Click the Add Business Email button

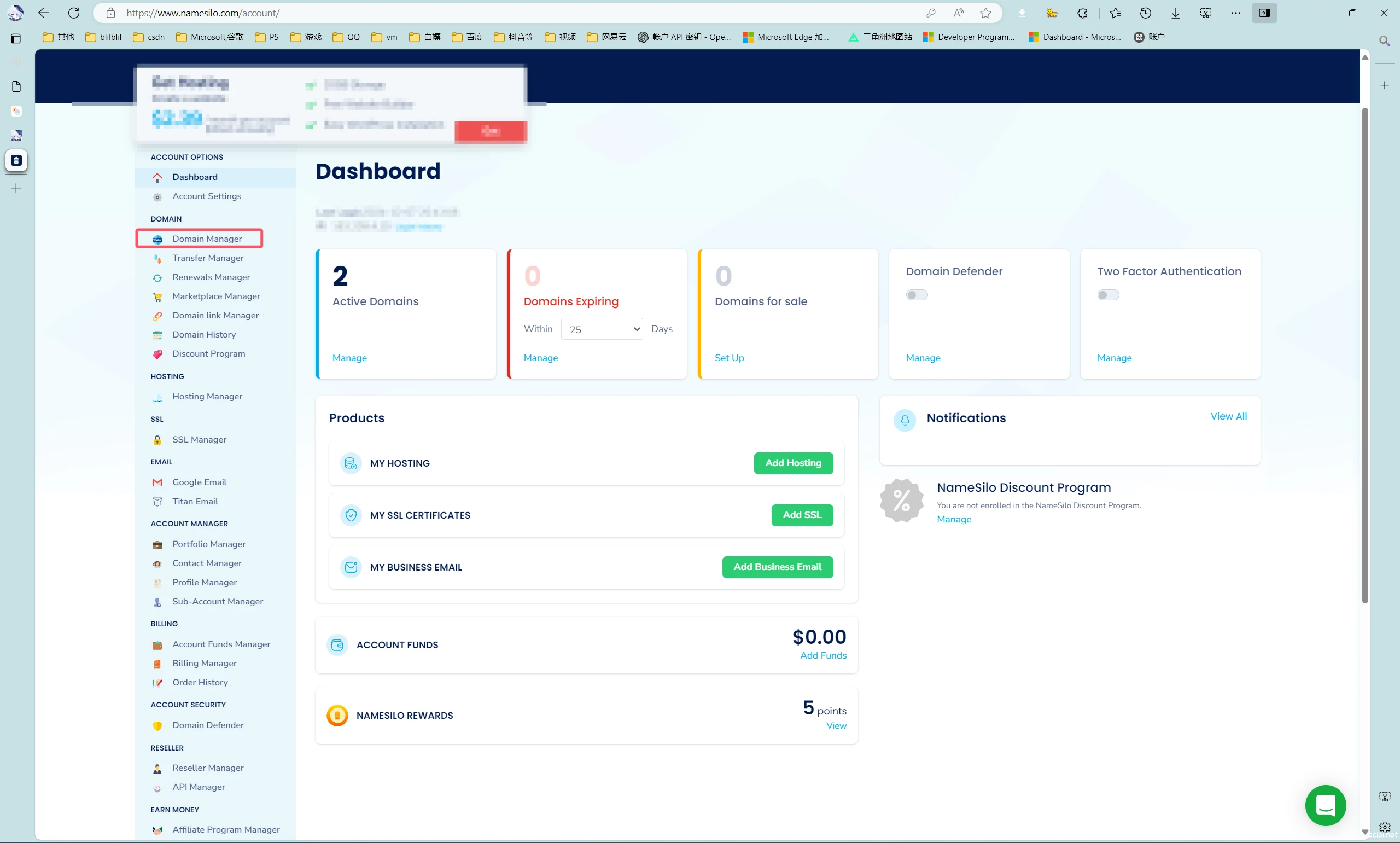tap(777, 567)
